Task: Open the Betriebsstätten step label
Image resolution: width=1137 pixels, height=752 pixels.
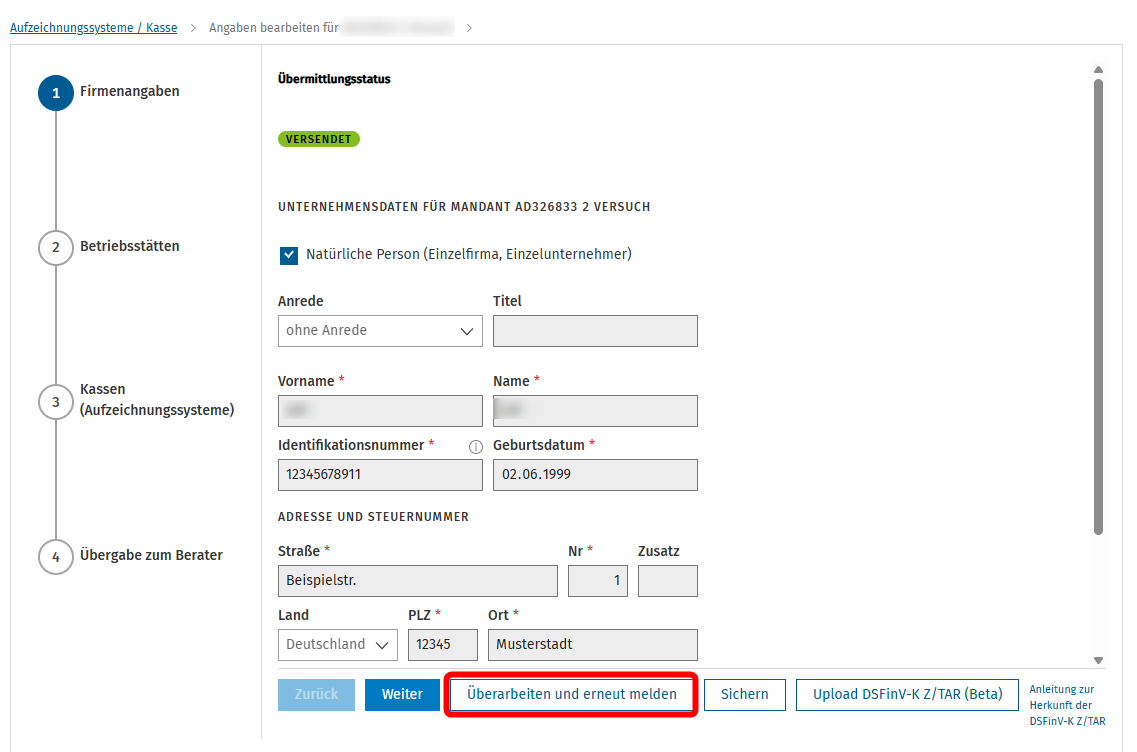Action: coord(130,247)
